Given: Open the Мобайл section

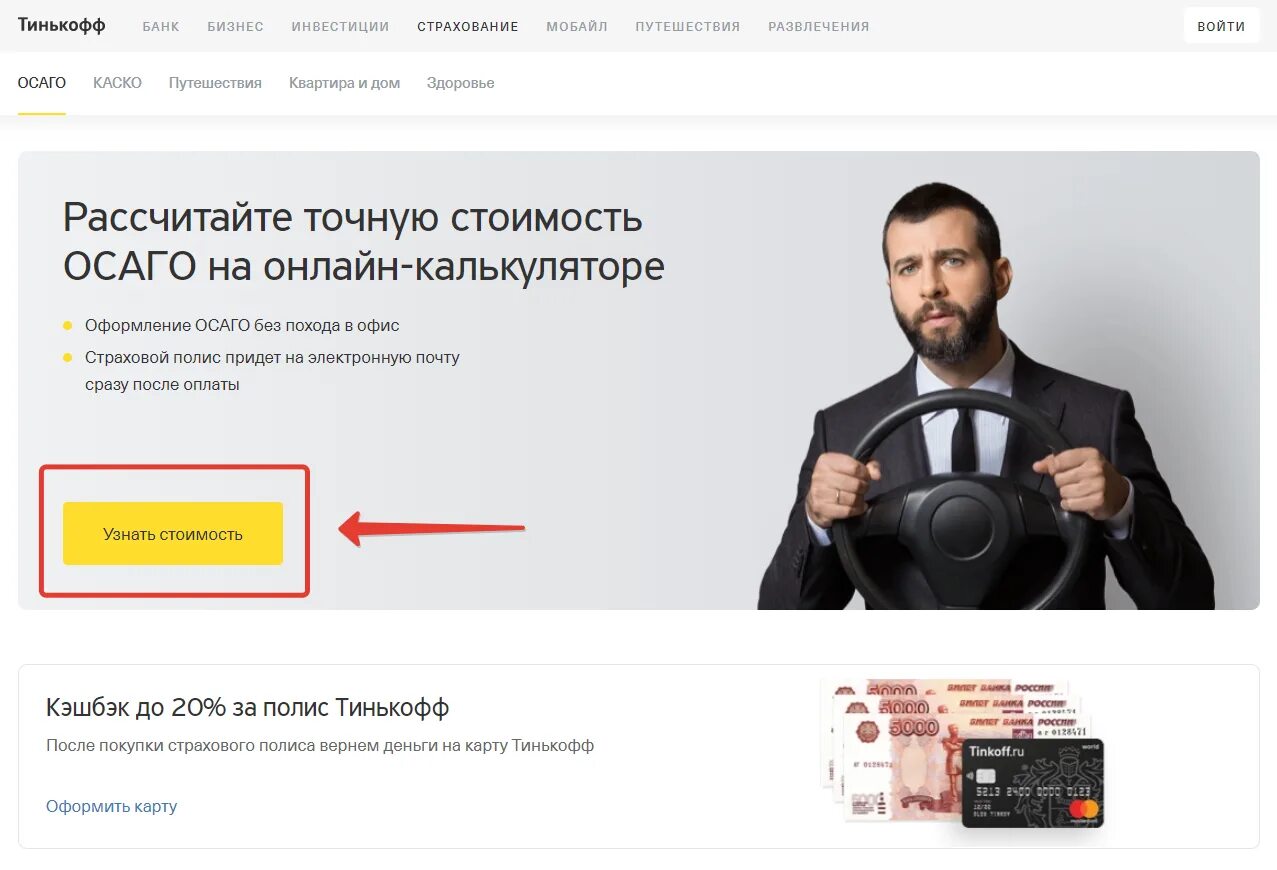Looking at the screenshot, I should (577, 27).
